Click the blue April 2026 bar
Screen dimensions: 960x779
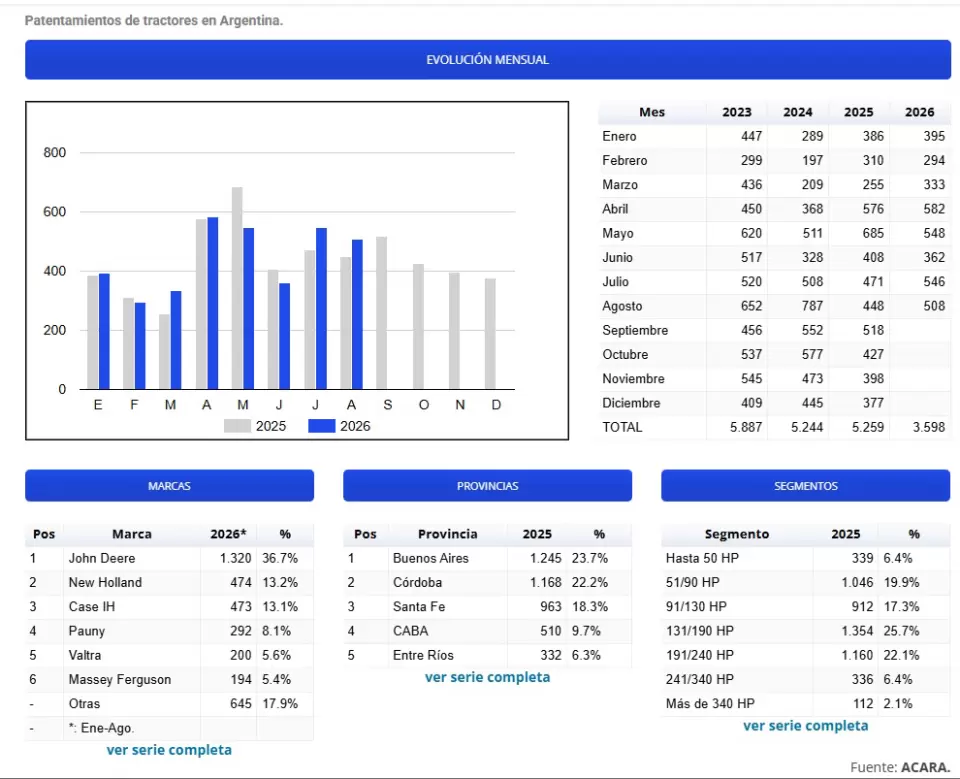pyautogui.click(x=213, y=303)
